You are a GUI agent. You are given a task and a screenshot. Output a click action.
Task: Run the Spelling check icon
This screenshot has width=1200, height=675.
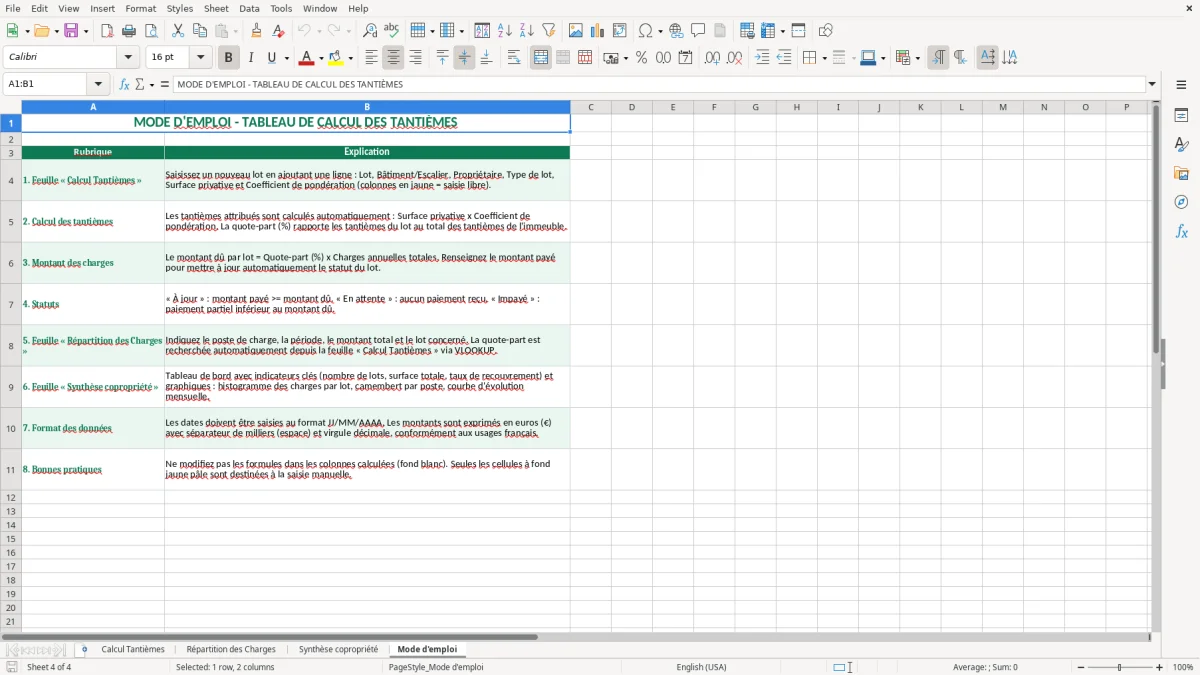point(391,31)
